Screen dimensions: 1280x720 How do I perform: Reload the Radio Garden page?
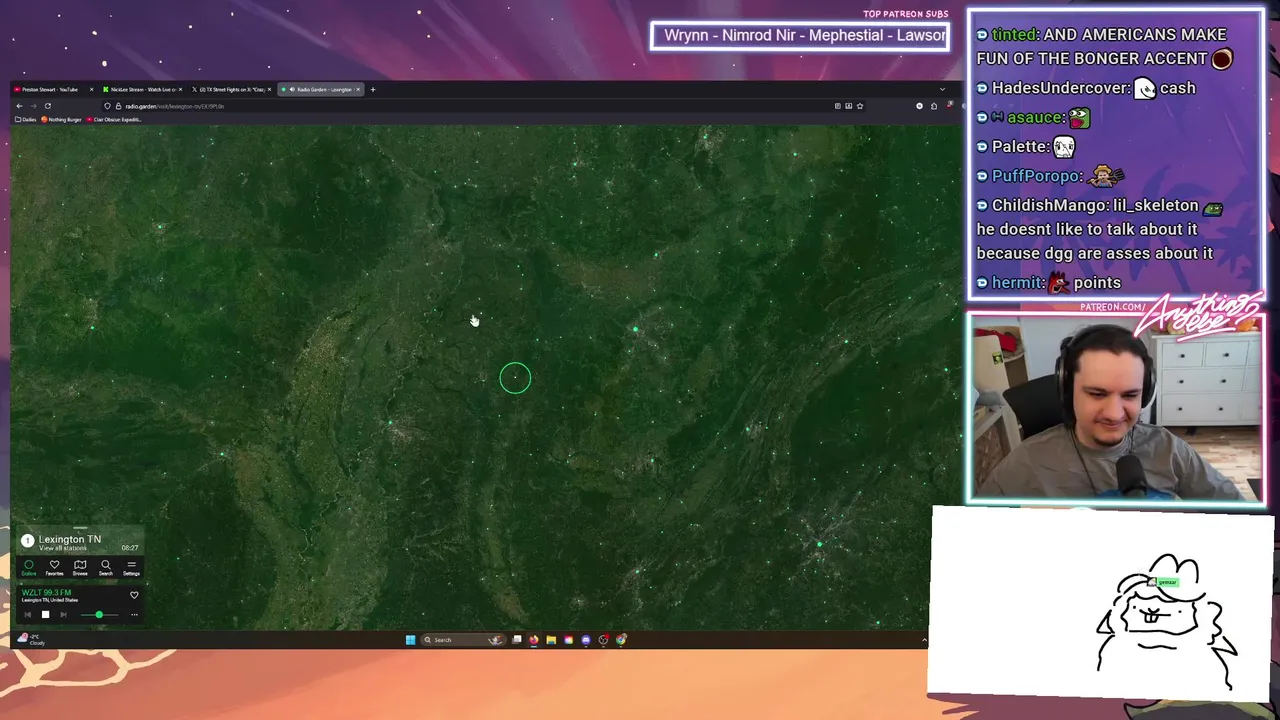click(48, 106)
